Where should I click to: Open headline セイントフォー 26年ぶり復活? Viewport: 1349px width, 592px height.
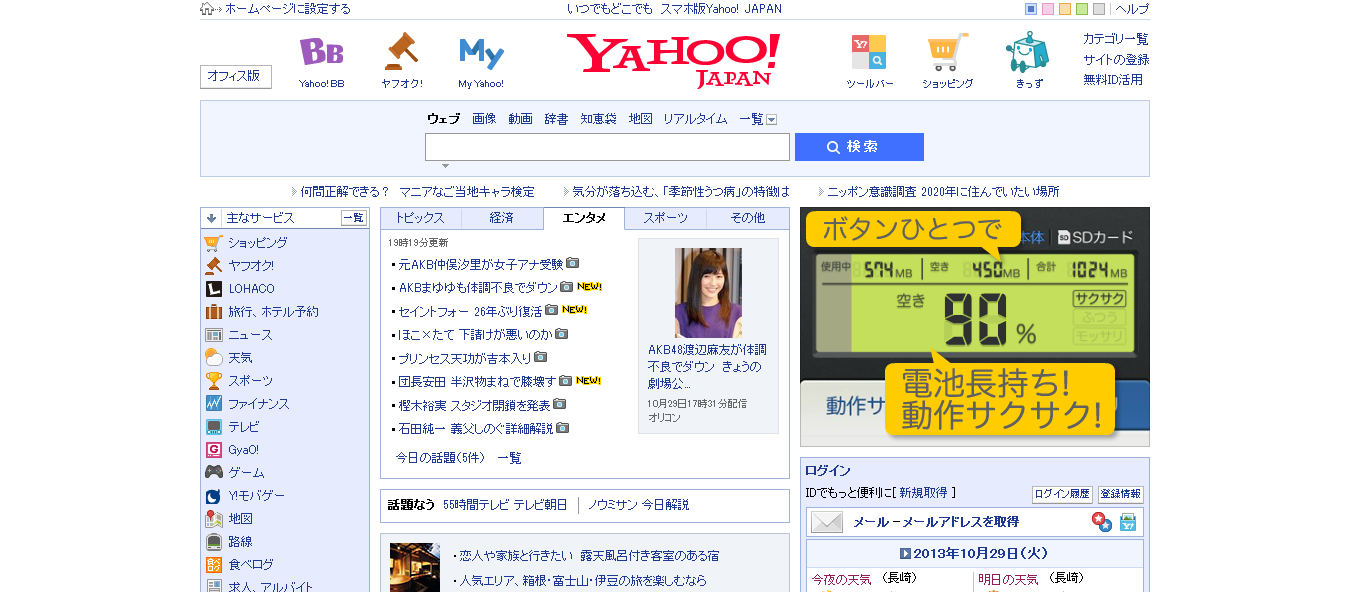coord(471,311)
